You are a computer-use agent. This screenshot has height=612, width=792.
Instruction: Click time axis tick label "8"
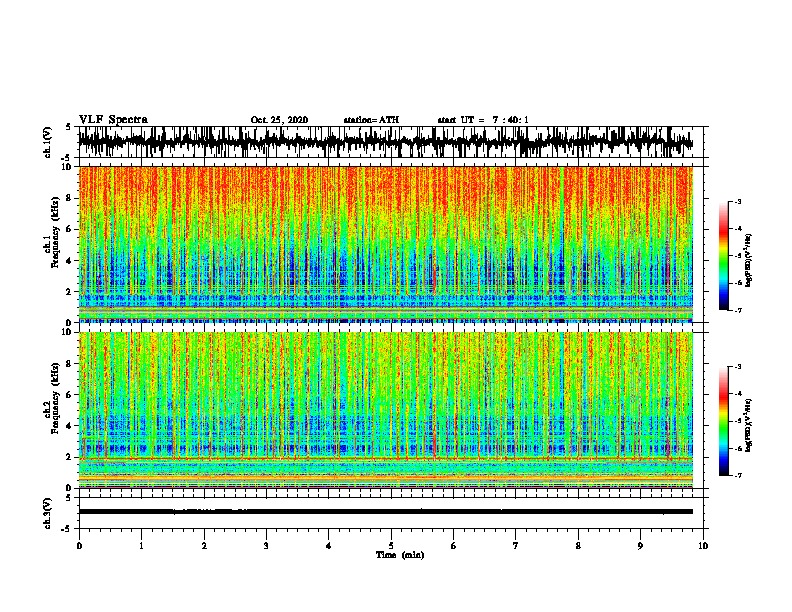(x=578, y=546)
